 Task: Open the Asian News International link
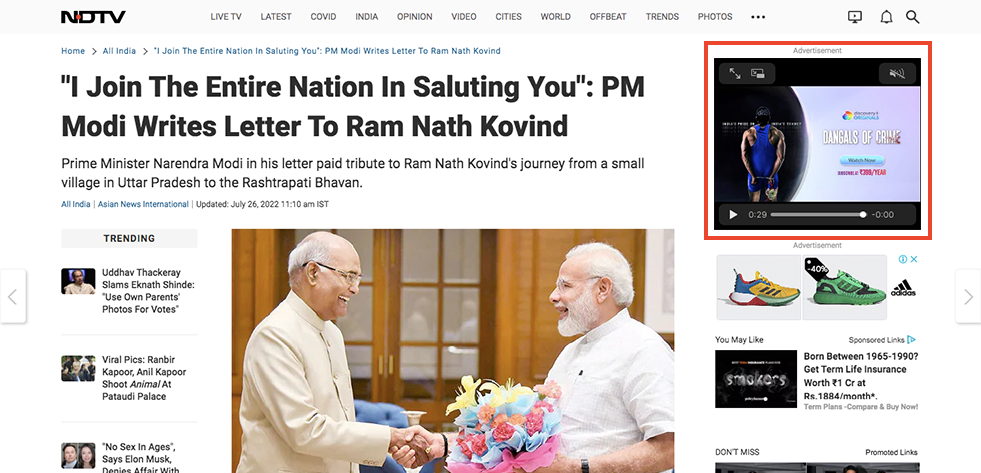tap(143, 204)
